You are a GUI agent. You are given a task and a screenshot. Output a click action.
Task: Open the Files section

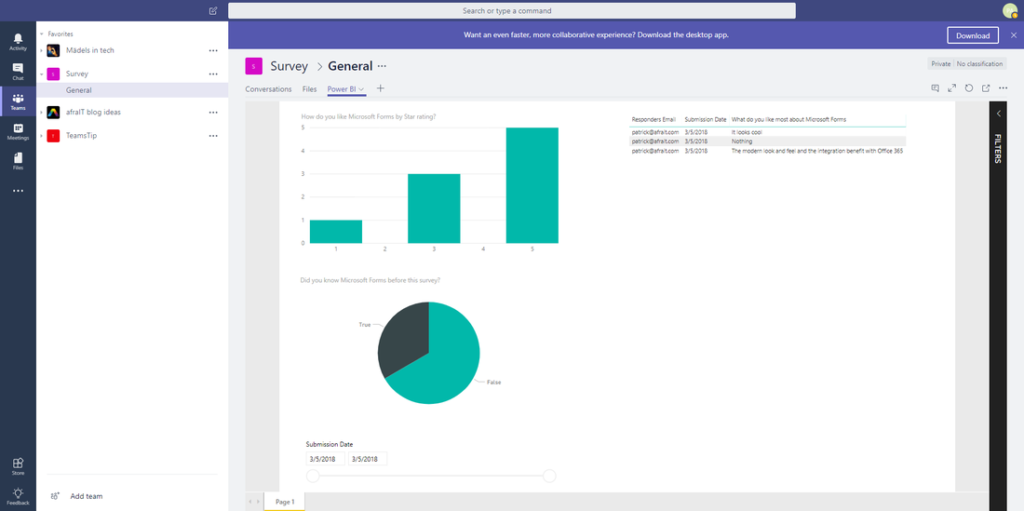pos(18,161)
